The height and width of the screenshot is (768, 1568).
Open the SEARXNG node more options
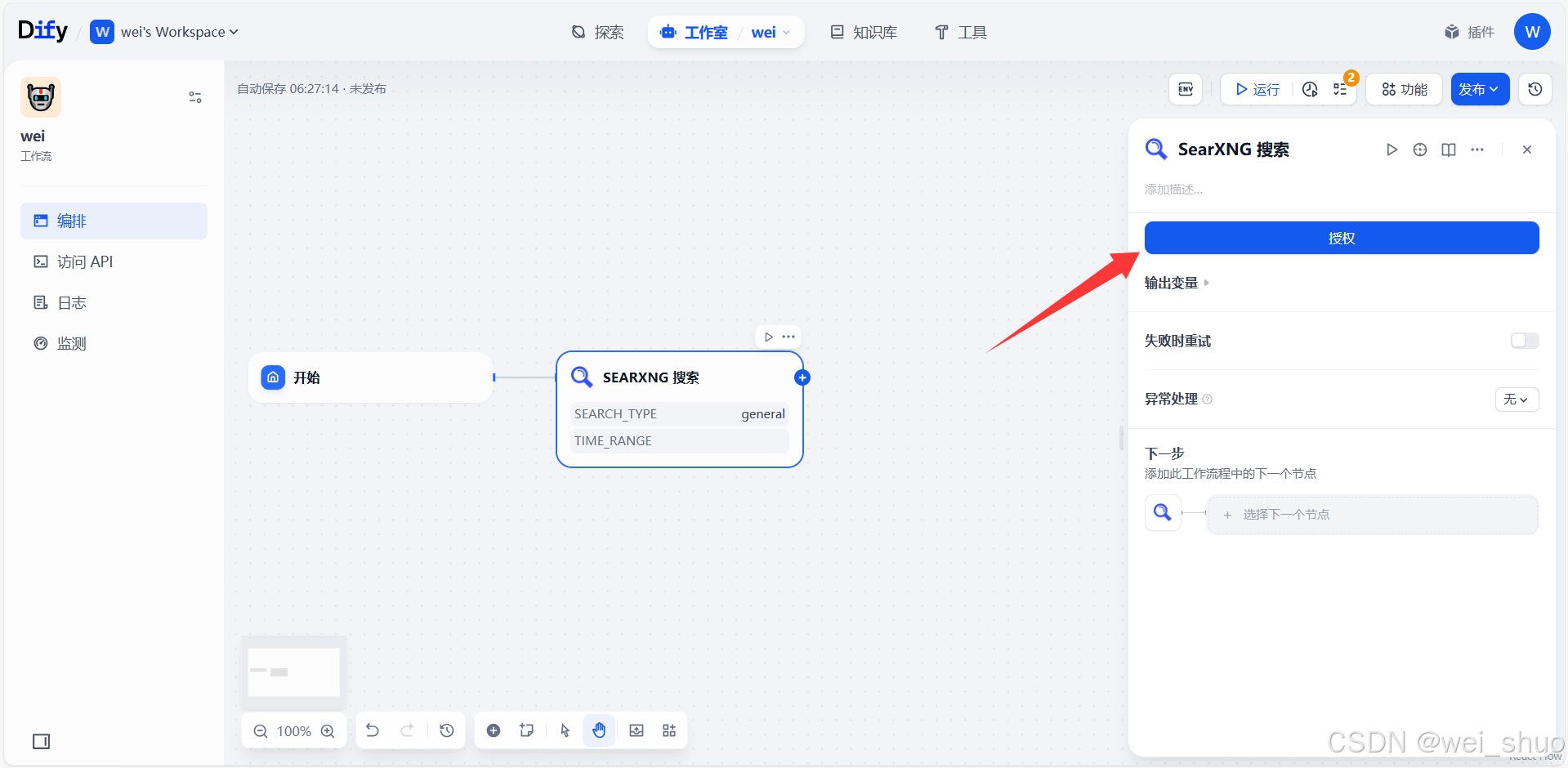[x=788, y=337]
